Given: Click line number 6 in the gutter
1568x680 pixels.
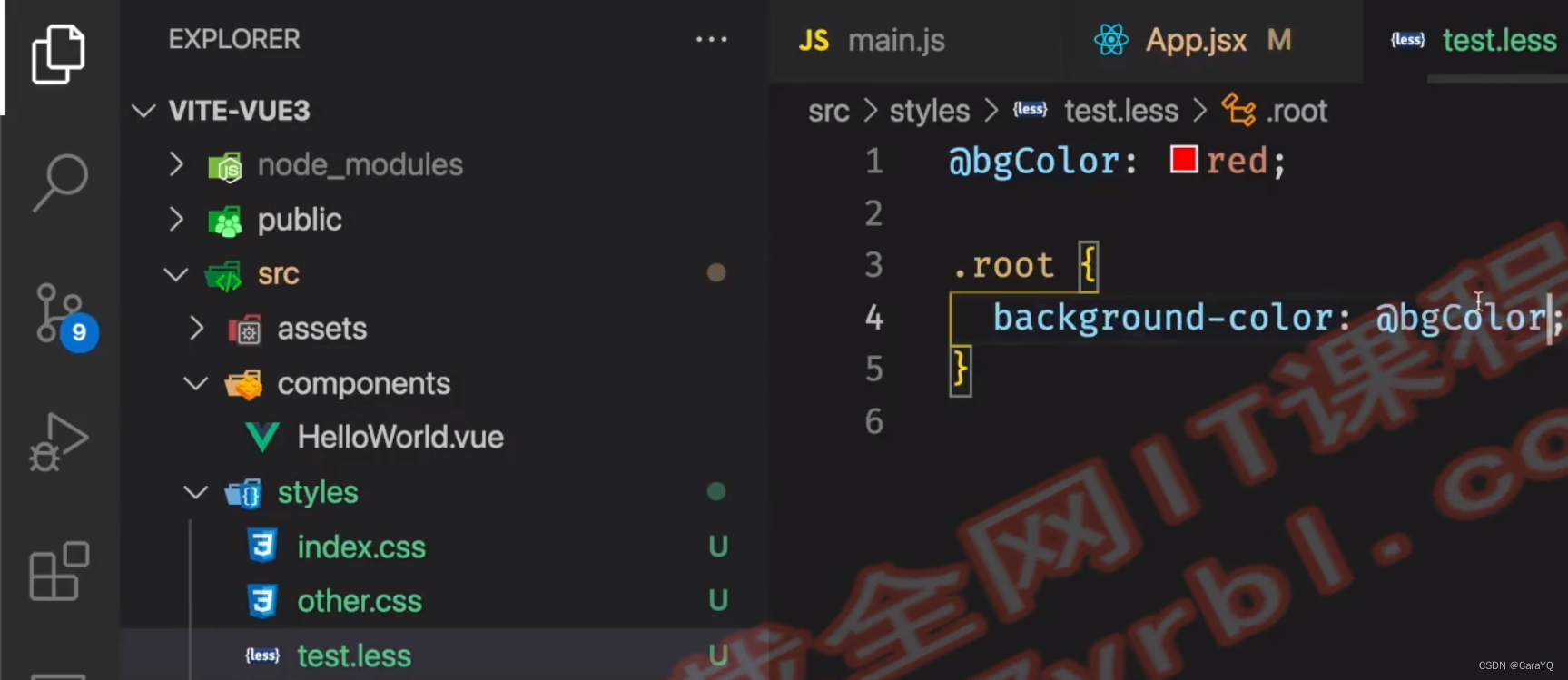Looking at the screenshot, I should click(873, 421).
